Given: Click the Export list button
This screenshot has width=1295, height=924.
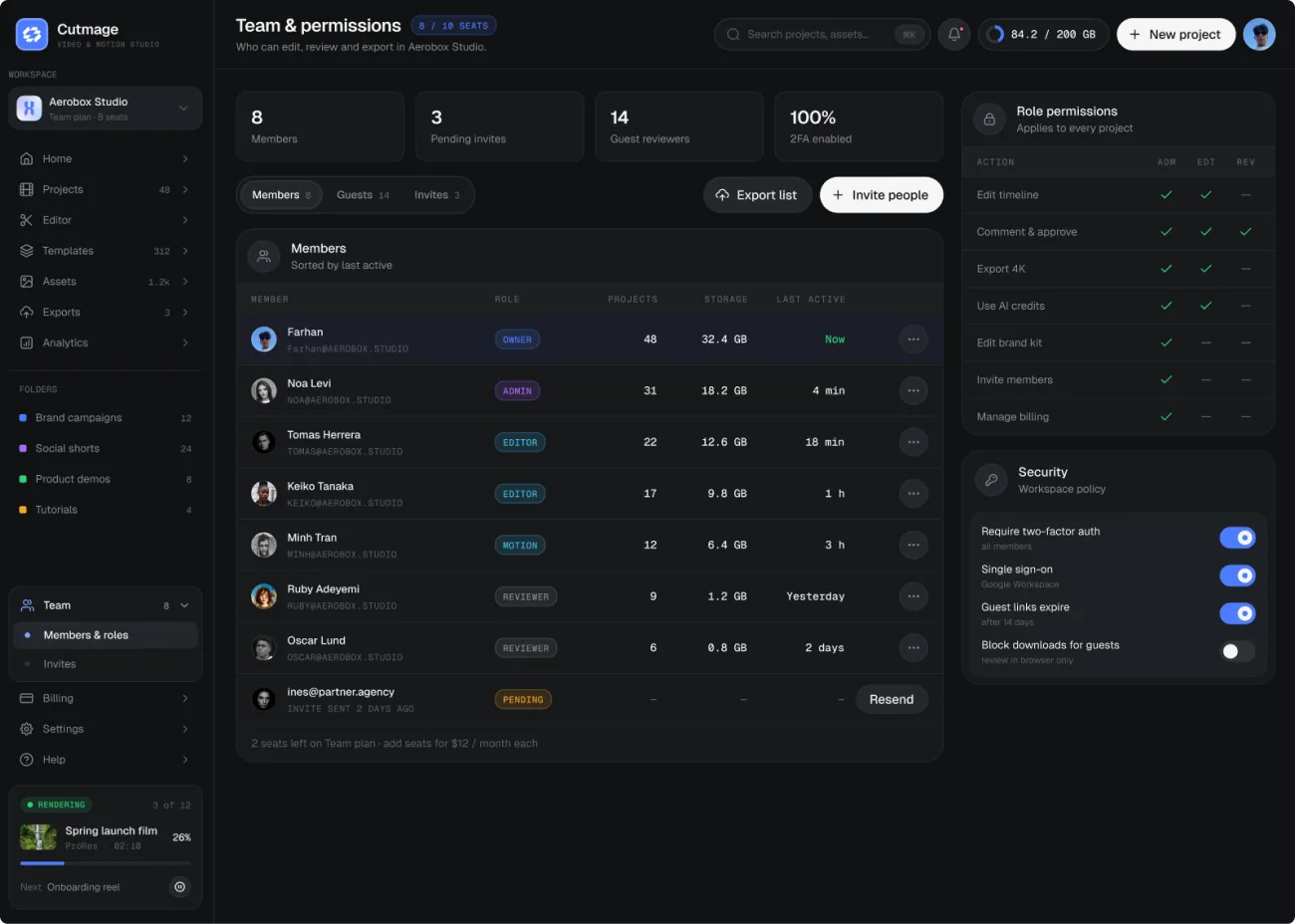Looking at the screenshot, I should [758, 195].
